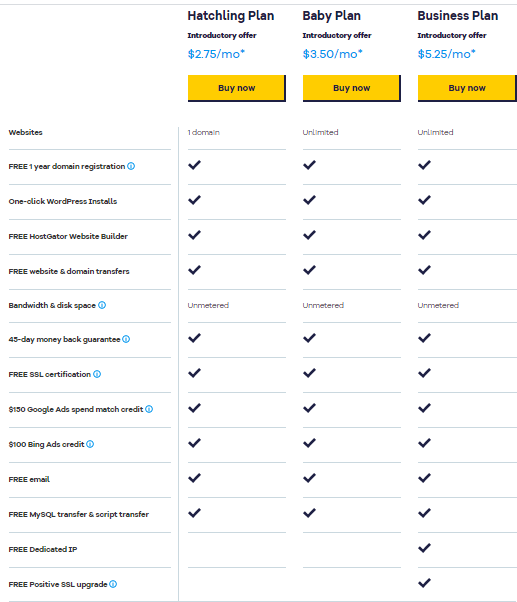The width and height of the screenshot is (517, 602).
Task: Click the Hatchling Plan $2.75/mo price
Action: click(x=216, y=54)
